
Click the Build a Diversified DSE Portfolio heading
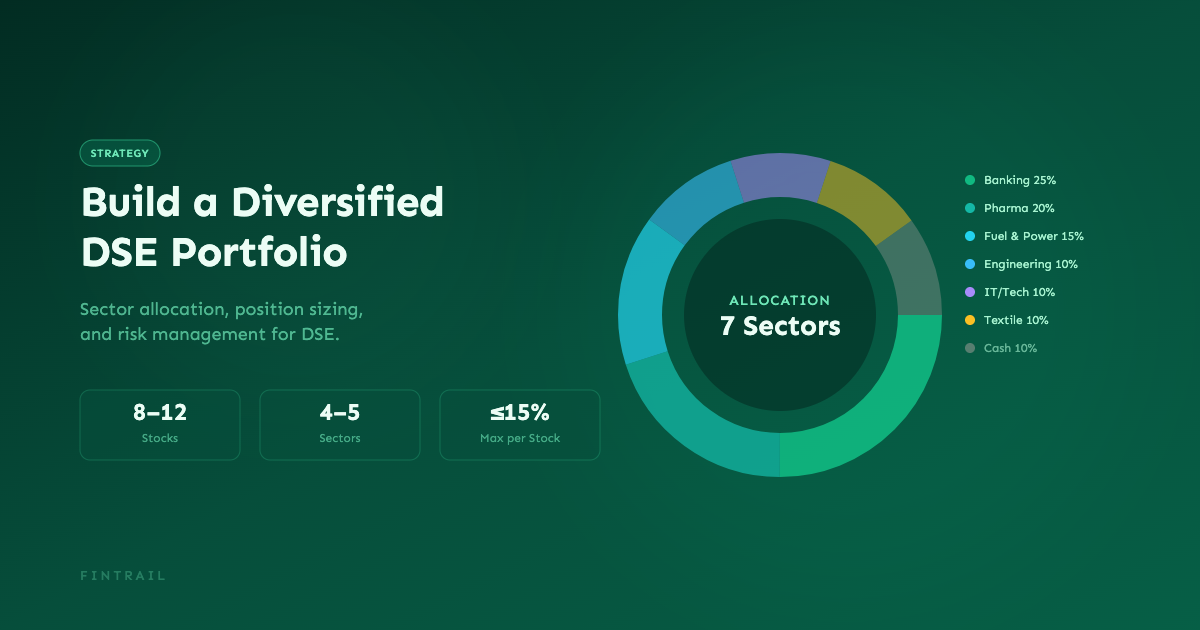pyautogui.click(x=262, y=227)
